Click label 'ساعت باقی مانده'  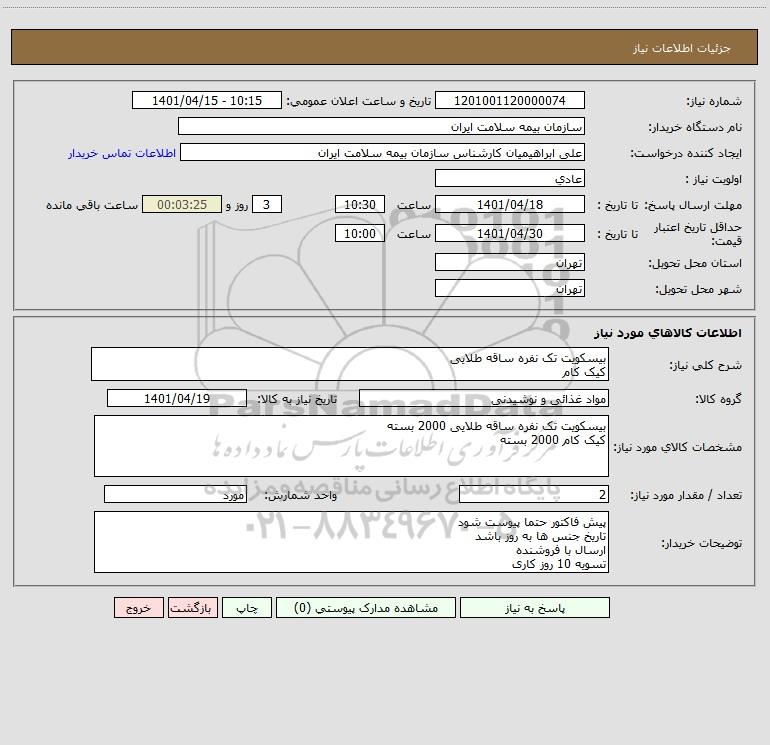click(92, 205)
